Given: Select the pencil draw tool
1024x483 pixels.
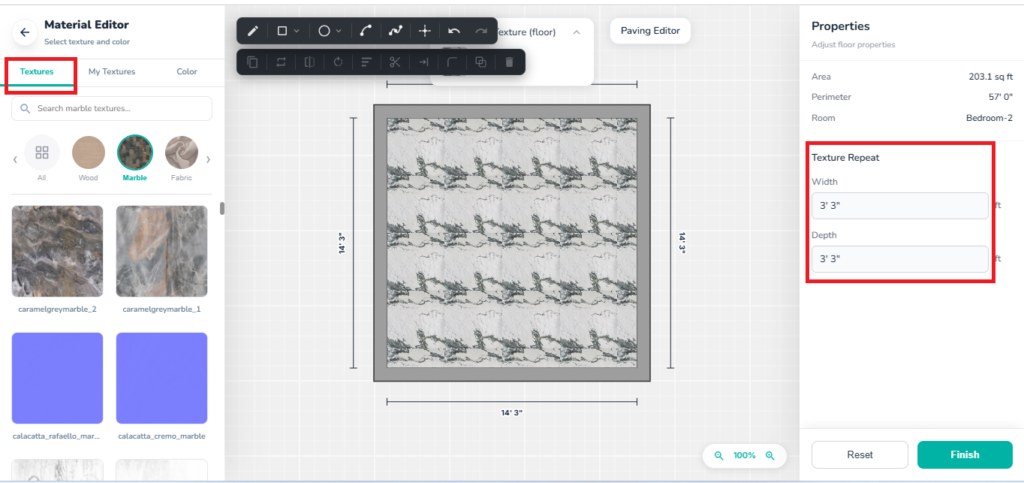Looking at the screenshot, I should (252, 31).
